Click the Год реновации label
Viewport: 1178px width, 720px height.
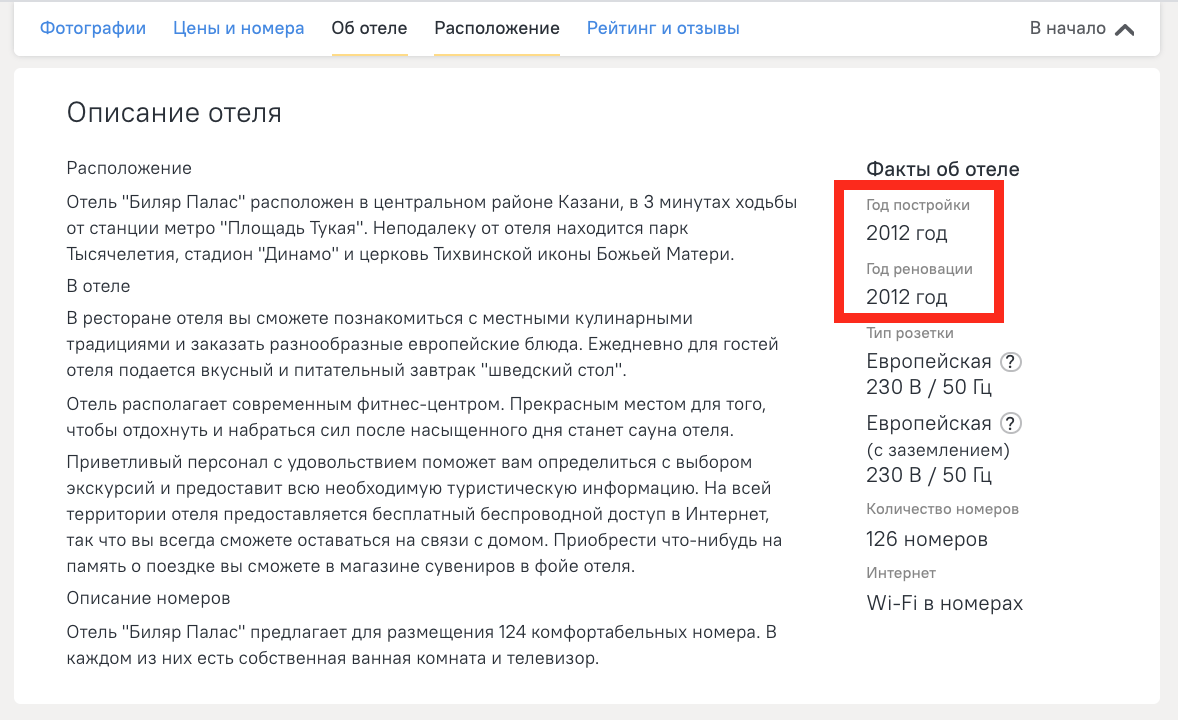919,268
